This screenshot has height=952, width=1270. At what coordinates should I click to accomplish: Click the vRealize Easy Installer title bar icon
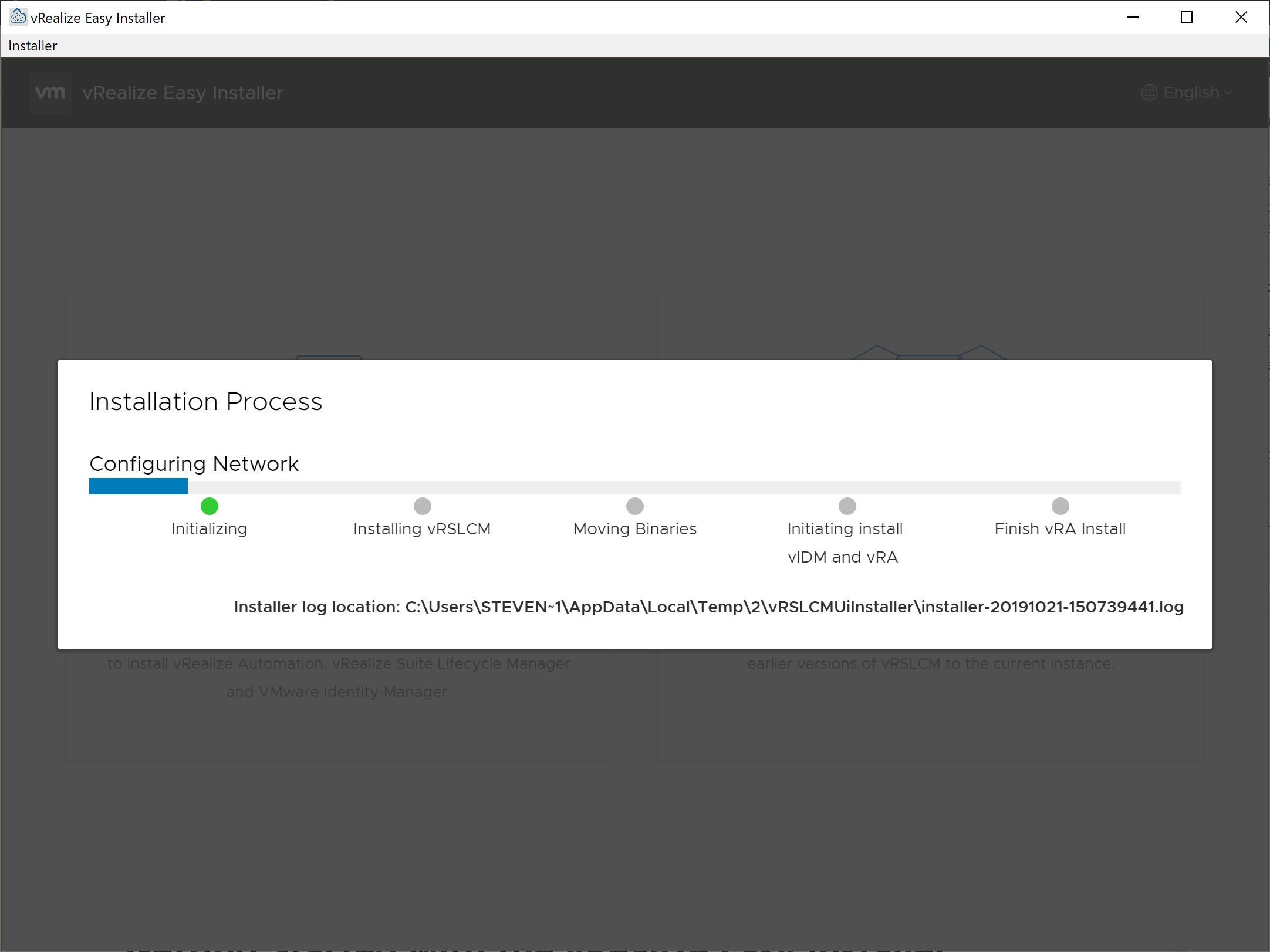pyautogui.click(x=18, y=17)
